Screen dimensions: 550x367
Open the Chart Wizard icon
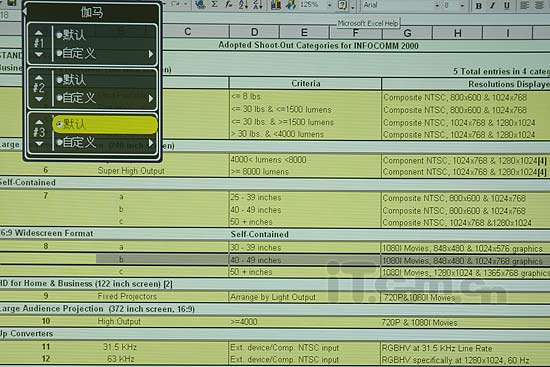click(276, 5)
